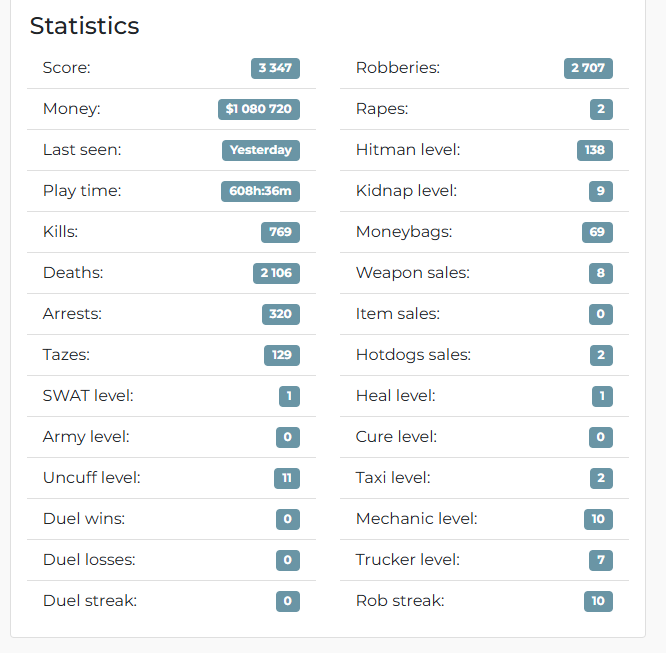Select the Moneybags badge 69
The height and width of the screenshot is (653, 666).
click(x=597, y=232)
